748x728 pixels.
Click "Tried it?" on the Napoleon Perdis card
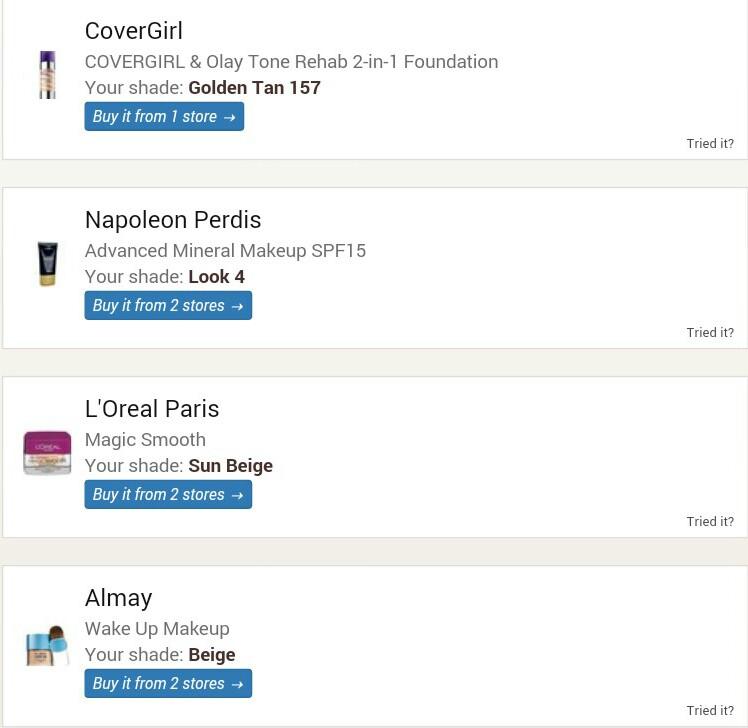pos(709,333)
